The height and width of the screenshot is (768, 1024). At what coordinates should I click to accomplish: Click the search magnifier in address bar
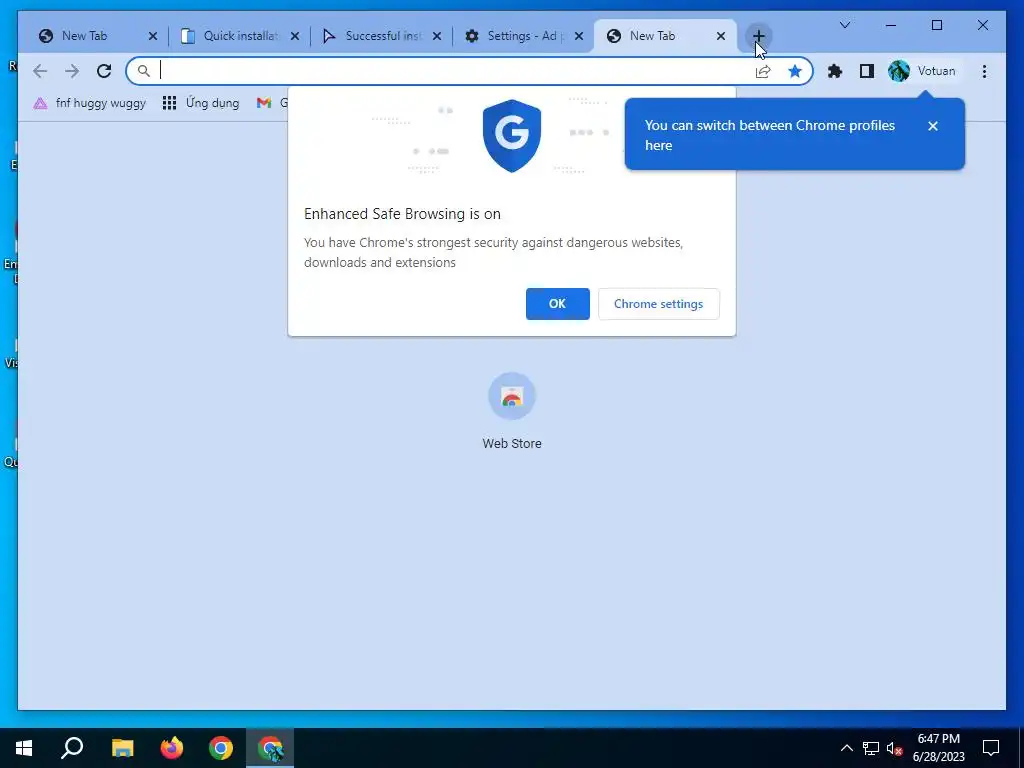point(144,71)
